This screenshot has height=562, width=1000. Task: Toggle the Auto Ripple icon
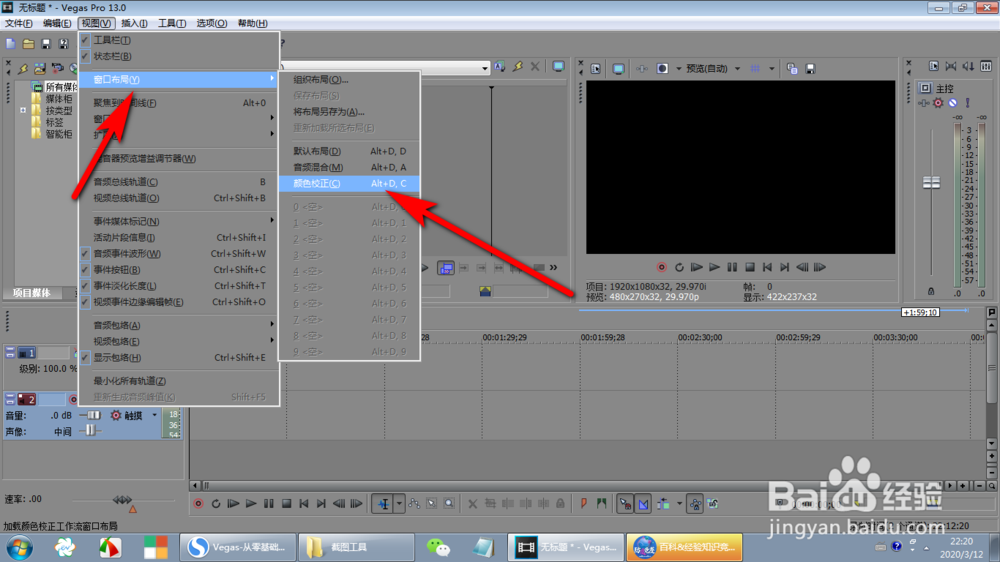tap(663, 504)
